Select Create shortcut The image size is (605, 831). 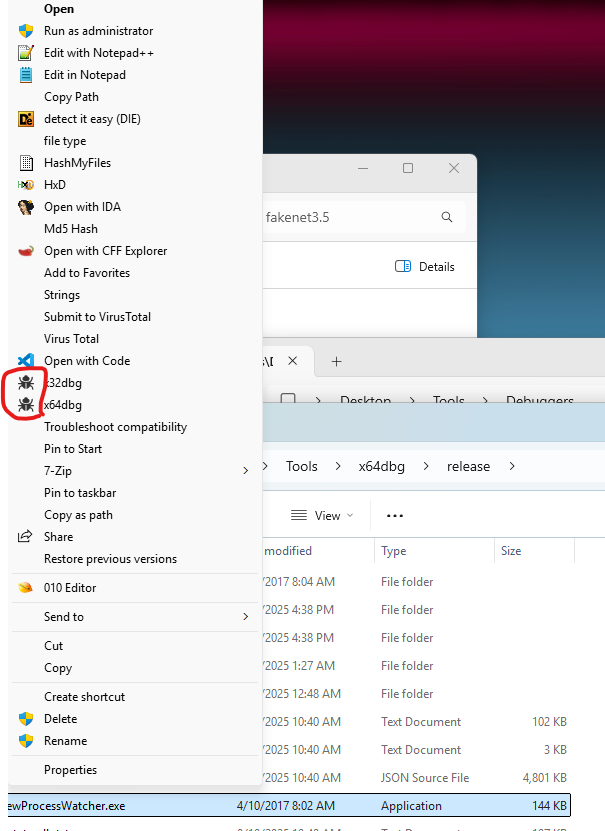(84, 697)
